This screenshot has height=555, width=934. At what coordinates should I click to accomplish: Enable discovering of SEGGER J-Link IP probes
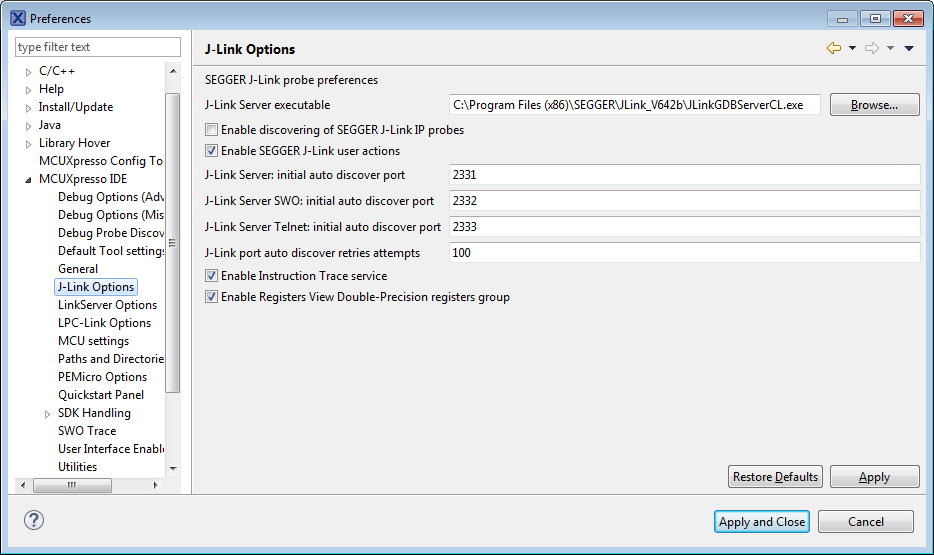(211, 129)
